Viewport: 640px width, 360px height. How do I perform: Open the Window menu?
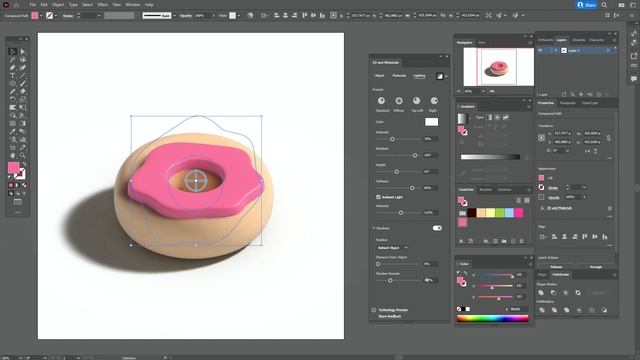tap(133, 5)
